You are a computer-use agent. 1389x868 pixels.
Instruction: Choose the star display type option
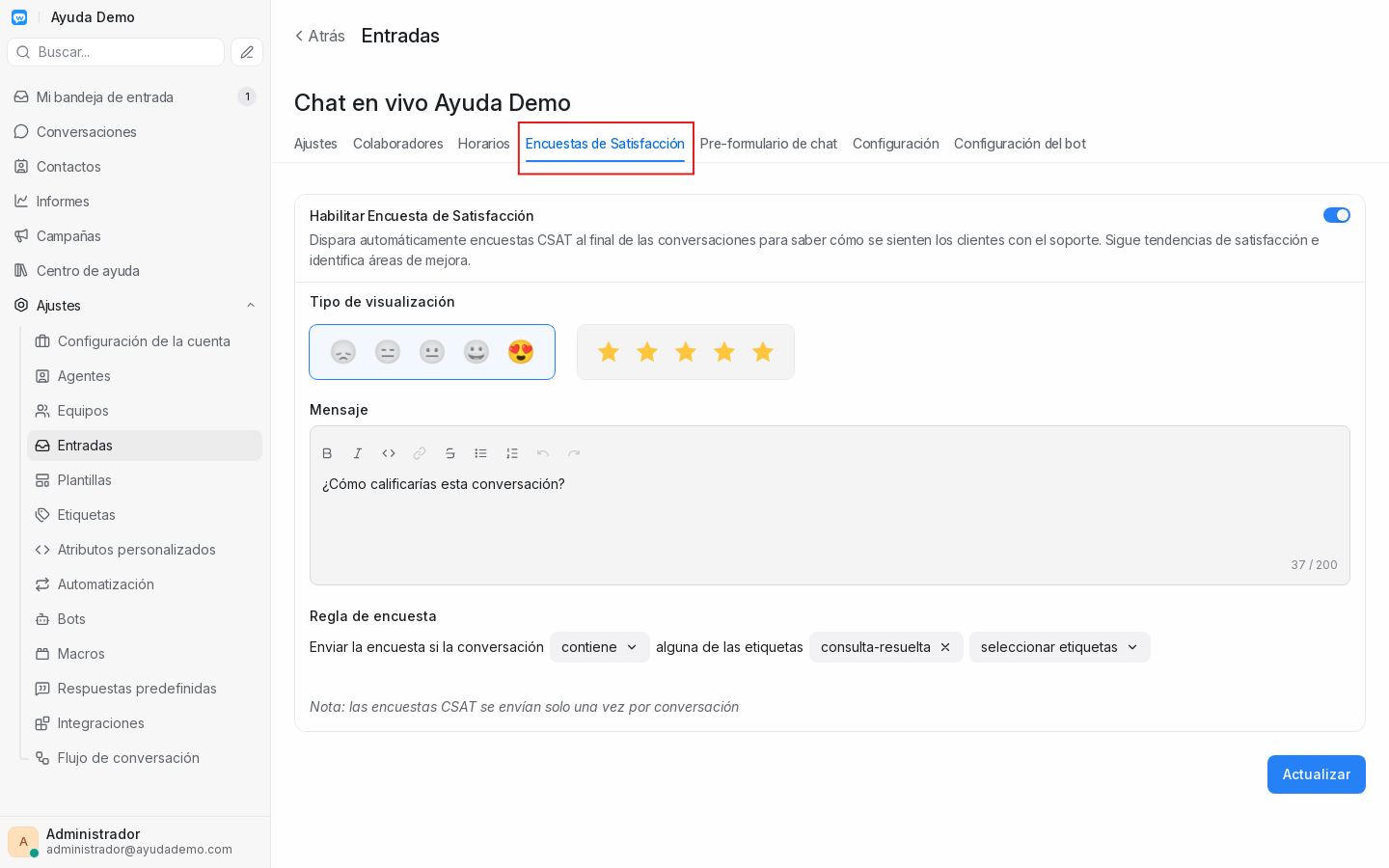click(x=686, y=352)
